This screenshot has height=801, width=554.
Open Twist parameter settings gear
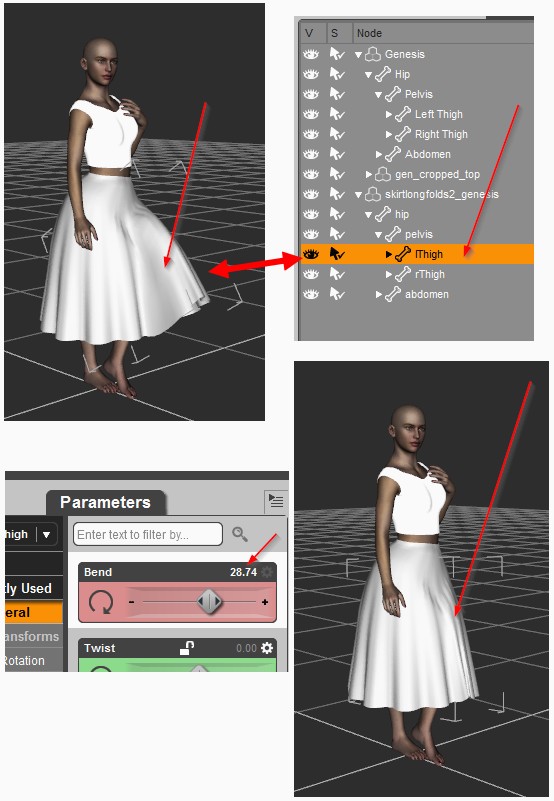(267, 648)
